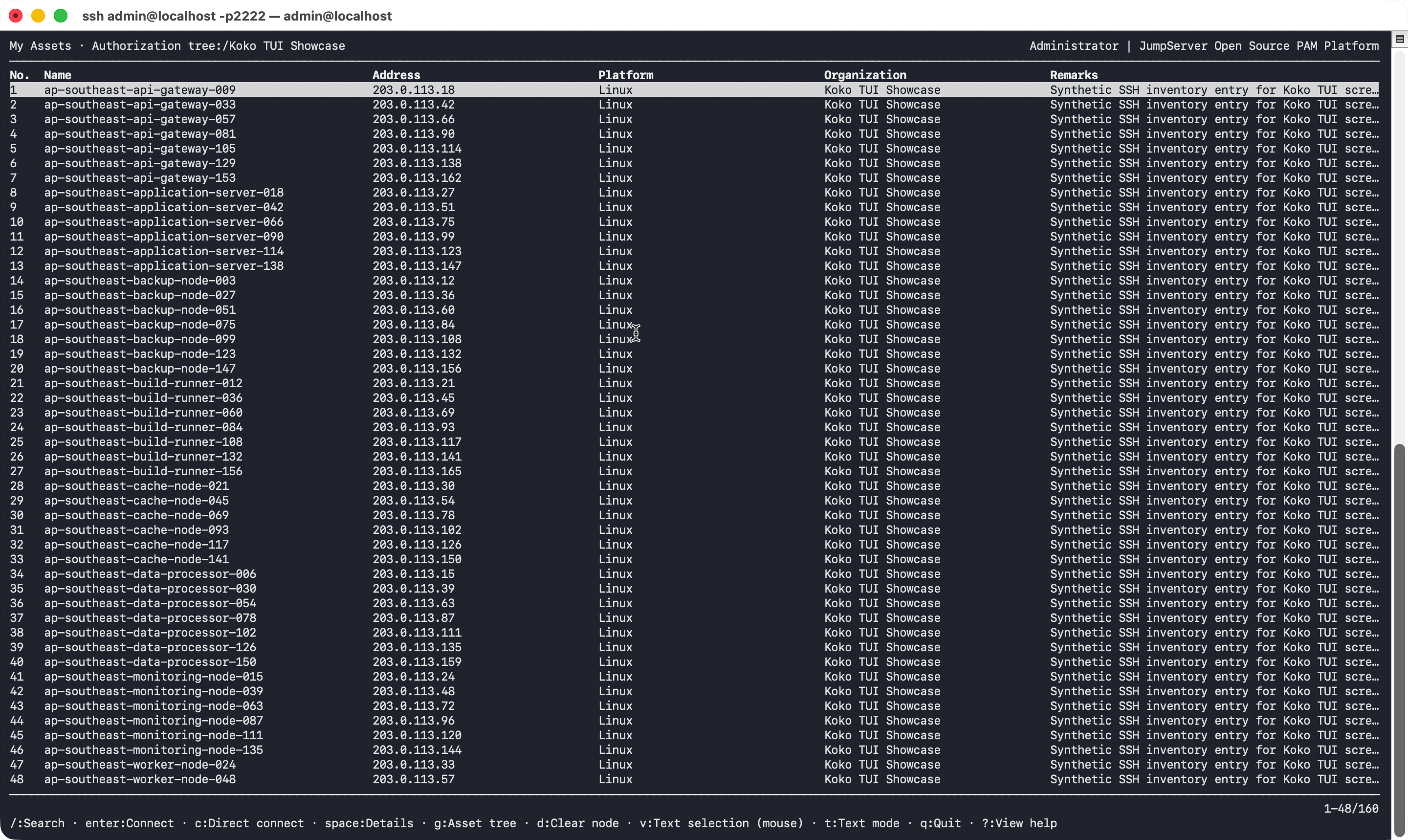Click the ssh admin@localhost window title
Screen dimensions: 1408x840
pyautogui.click(x=237, y=16)
